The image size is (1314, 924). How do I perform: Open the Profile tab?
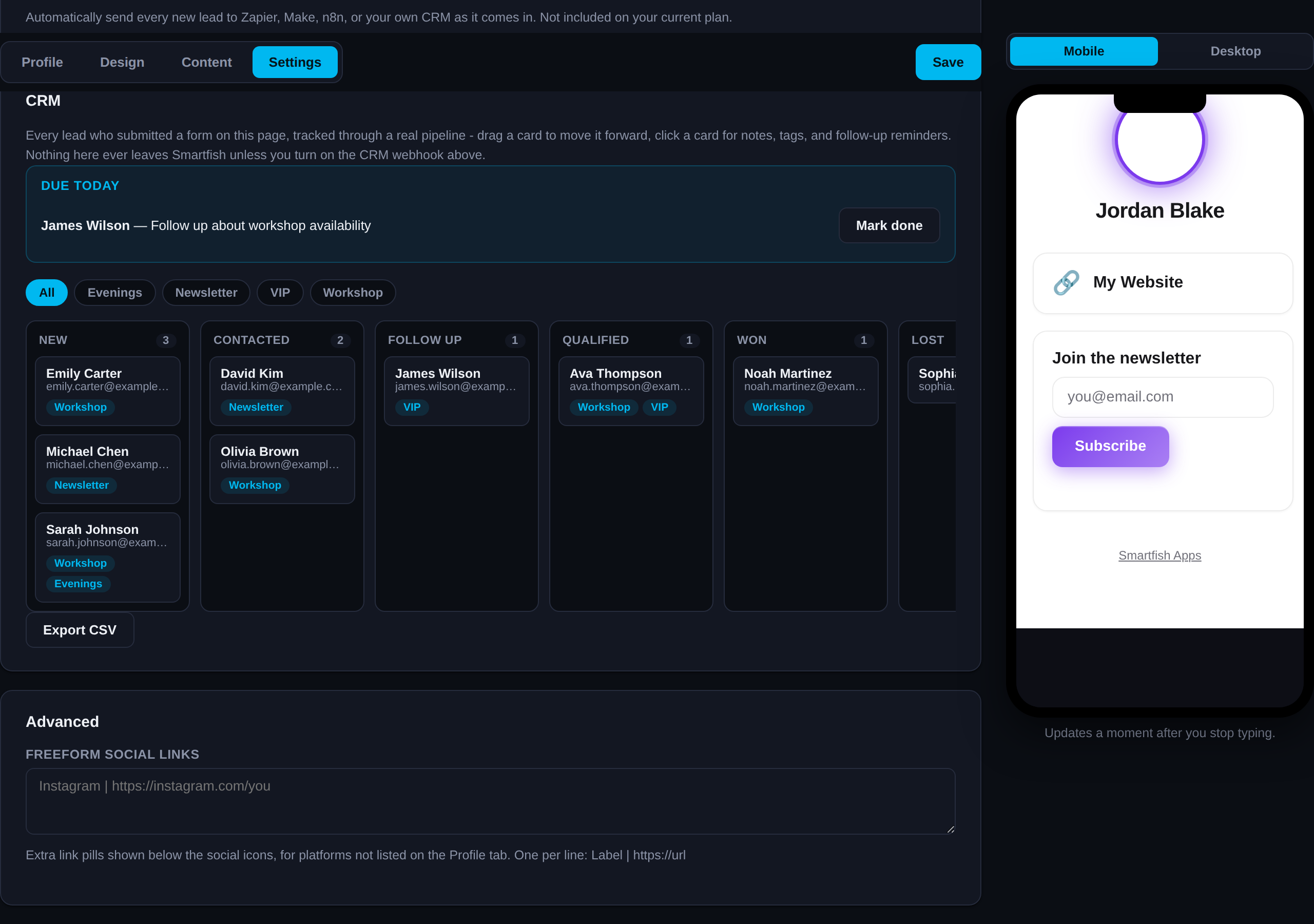[x=43, y=63]
